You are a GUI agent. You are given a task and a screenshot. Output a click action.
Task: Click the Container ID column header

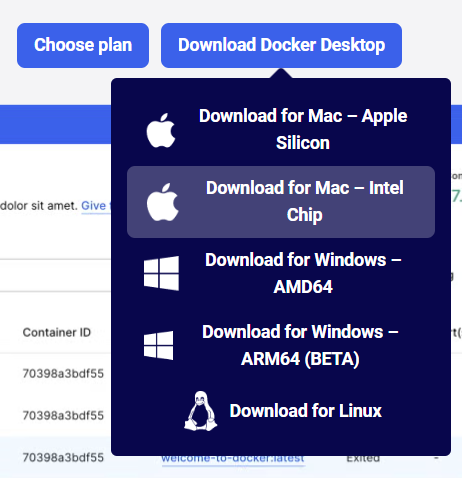[57, 332]
